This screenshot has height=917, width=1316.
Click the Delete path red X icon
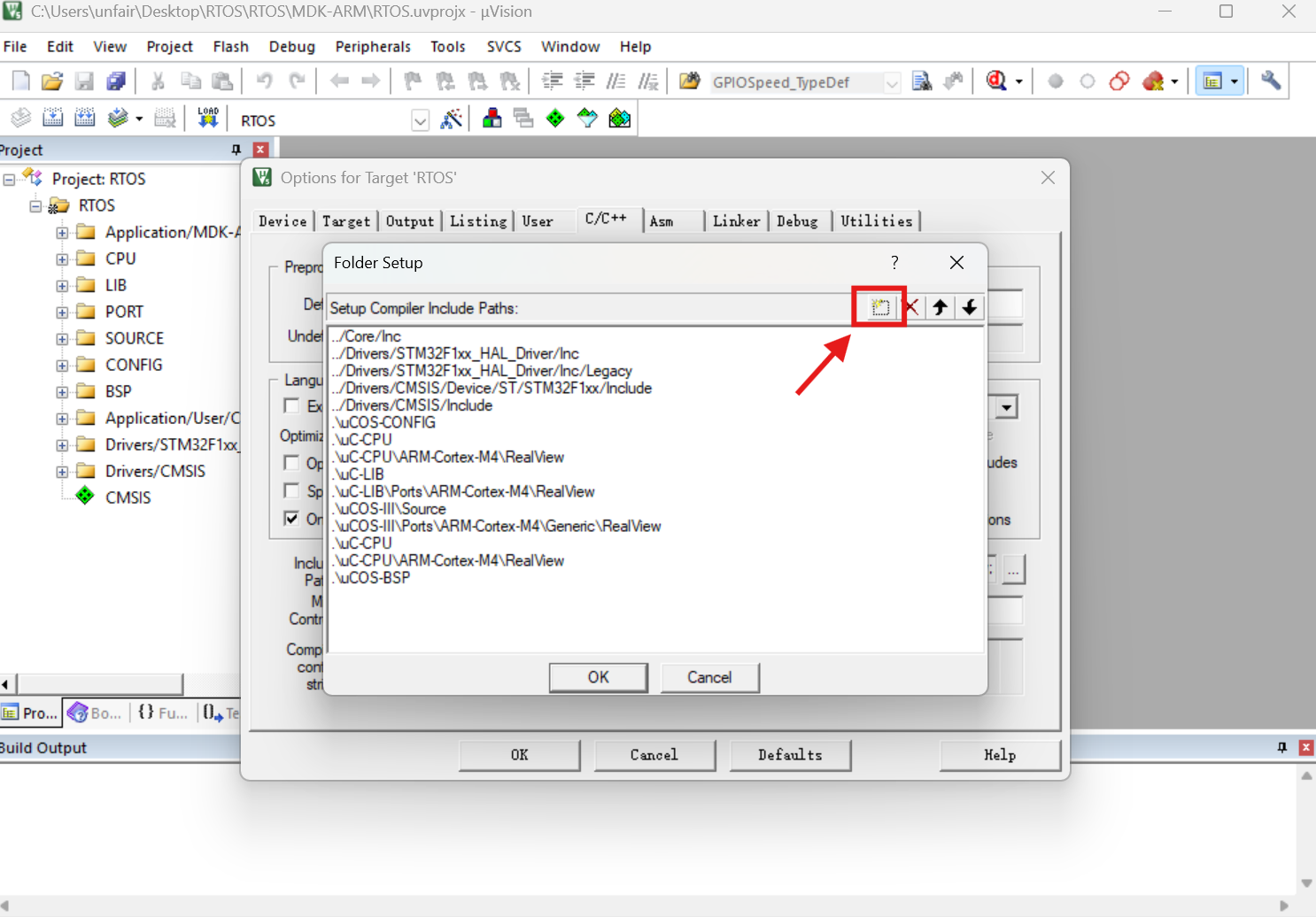point(910,307)
